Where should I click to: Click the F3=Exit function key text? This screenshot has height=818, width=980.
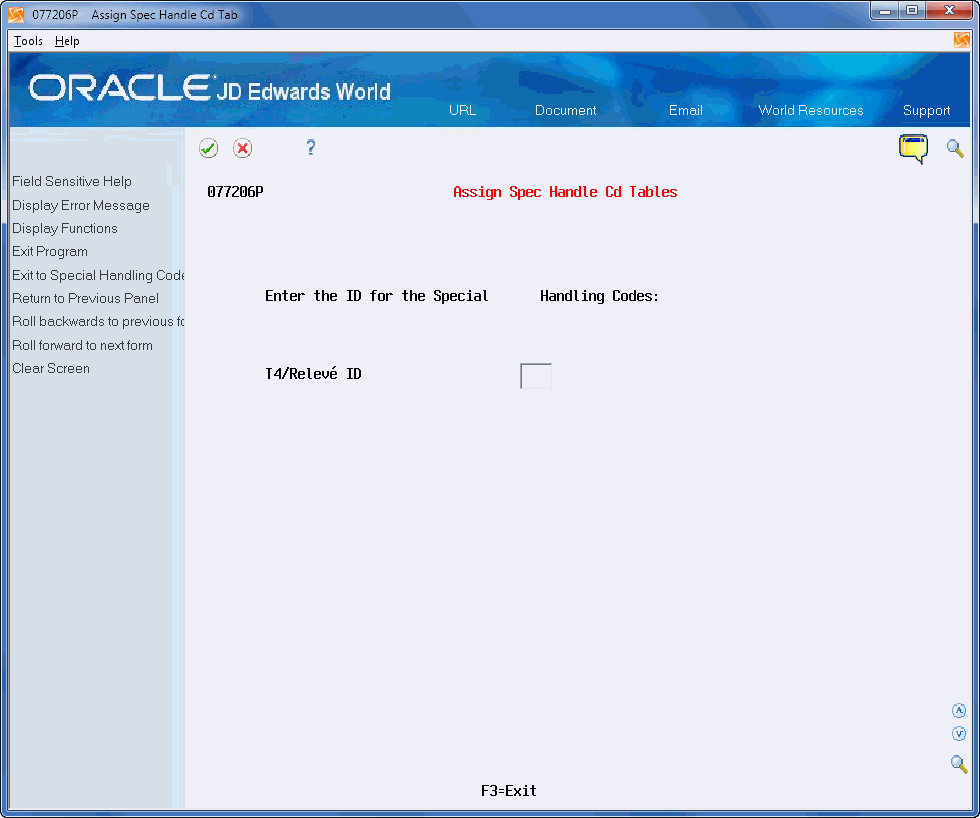click(509, 791)
